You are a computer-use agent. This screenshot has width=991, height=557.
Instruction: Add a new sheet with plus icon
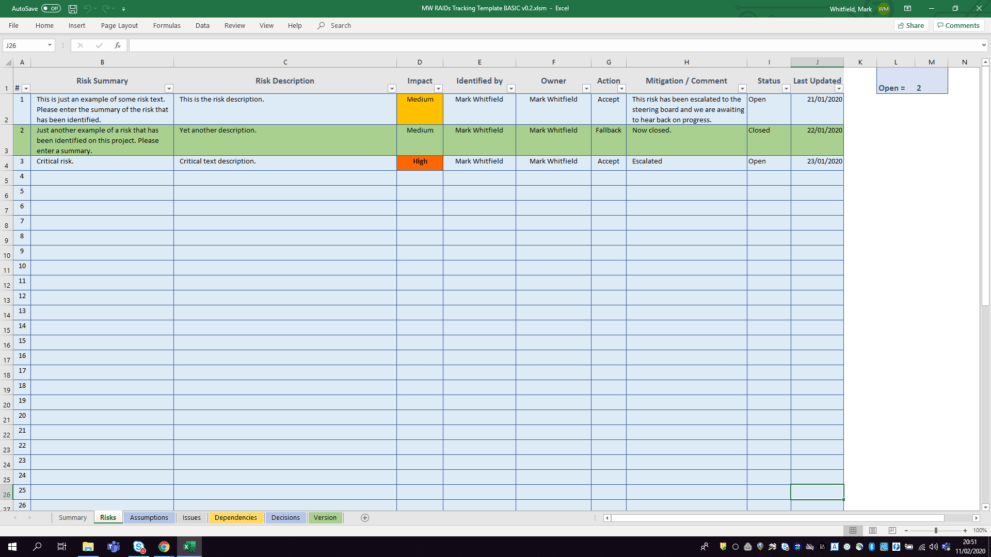[x=365, y=518]
